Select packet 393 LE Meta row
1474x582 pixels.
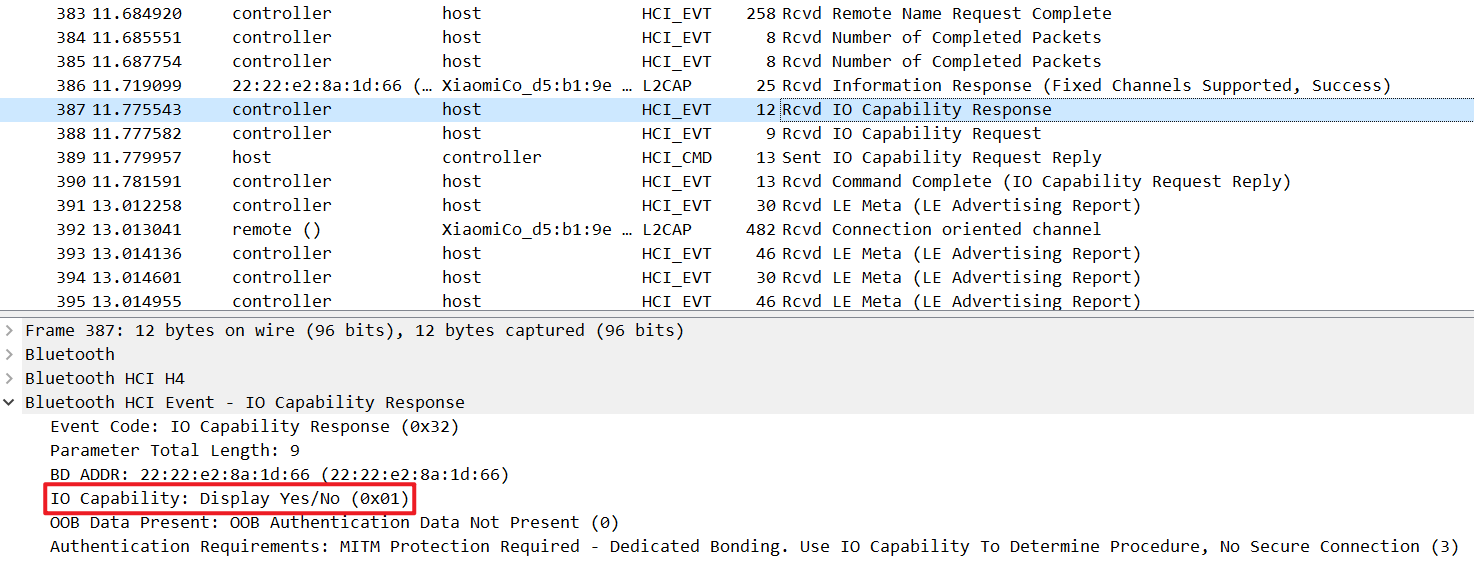(737, 254)
